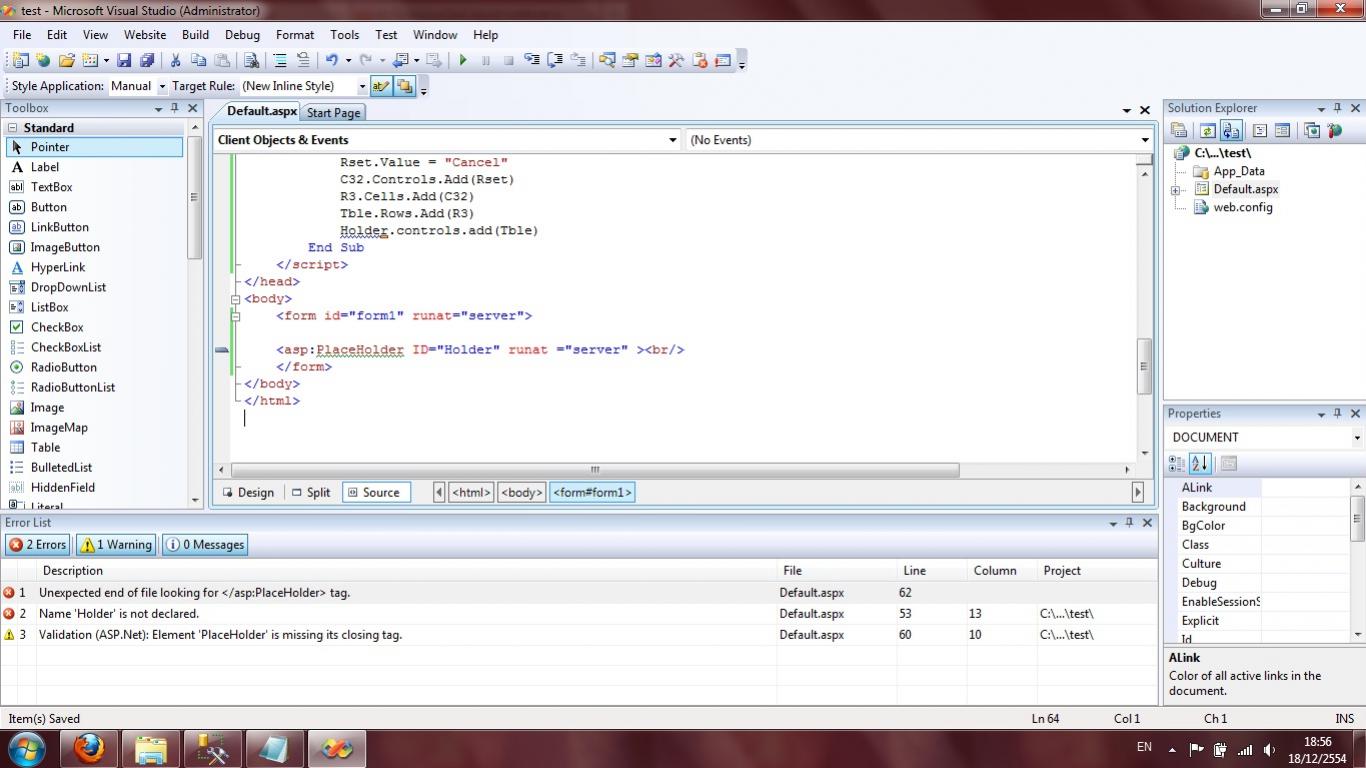Open the Build menu

[195, 34]
